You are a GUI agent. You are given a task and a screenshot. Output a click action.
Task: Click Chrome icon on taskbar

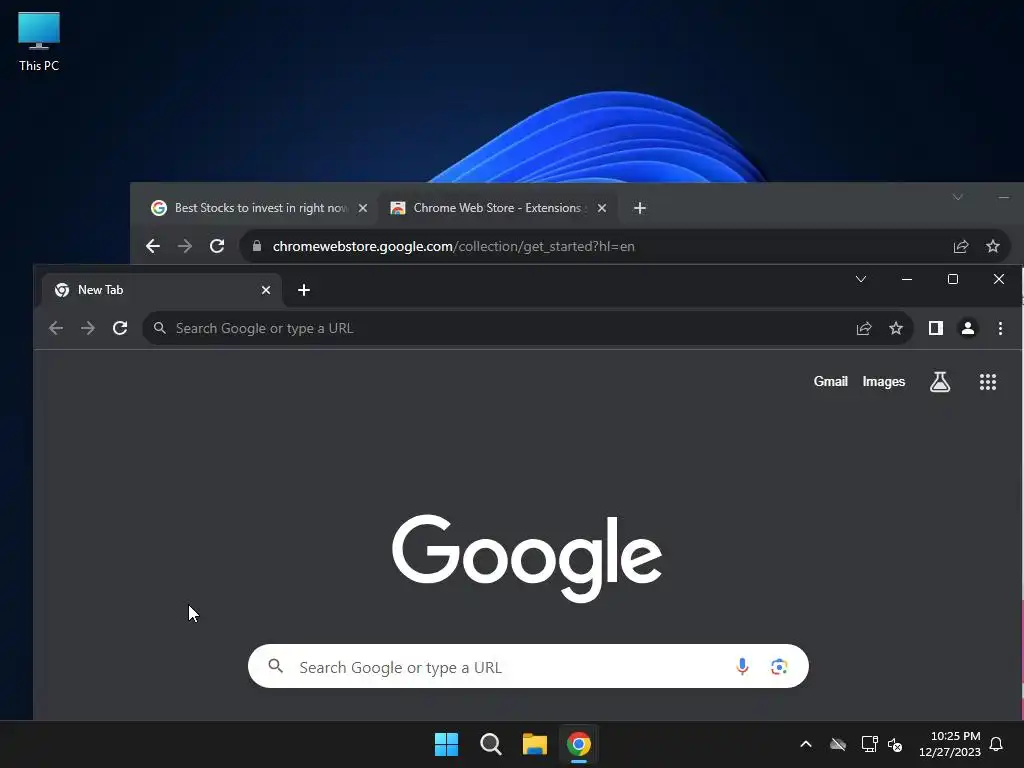(579, 744)
